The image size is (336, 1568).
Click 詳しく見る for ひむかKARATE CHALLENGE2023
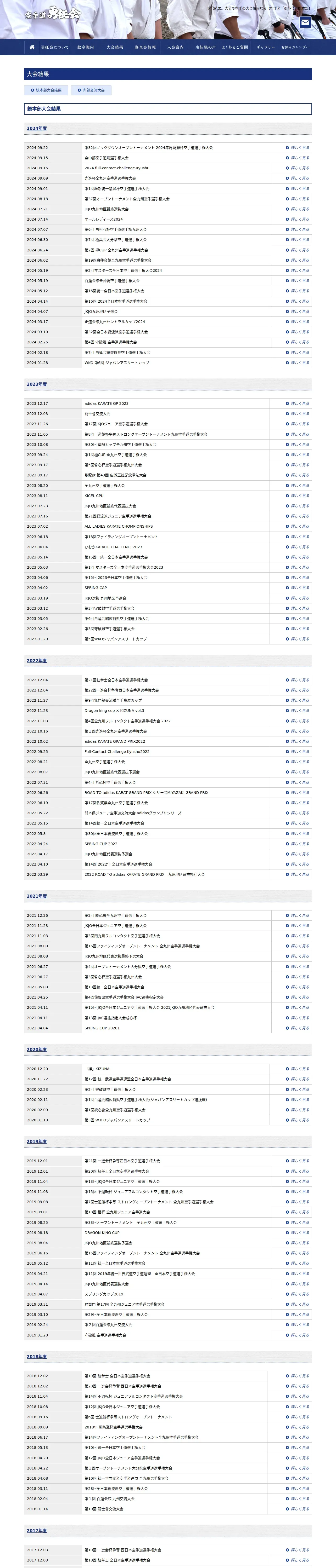point(298,547)
